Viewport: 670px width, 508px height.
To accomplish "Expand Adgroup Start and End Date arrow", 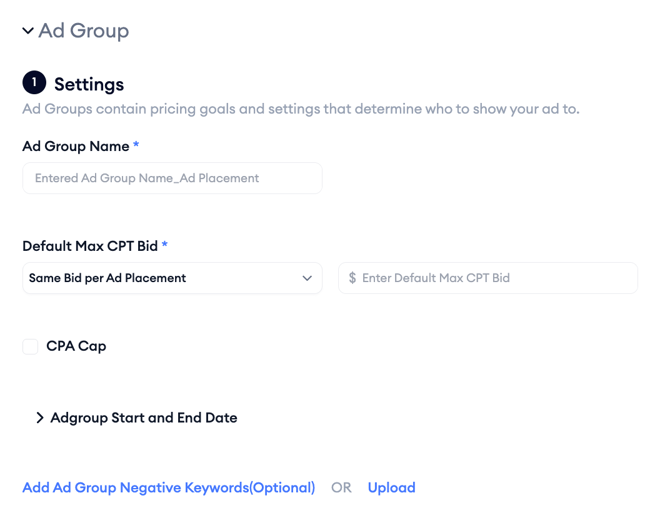I will click(40, 418).
